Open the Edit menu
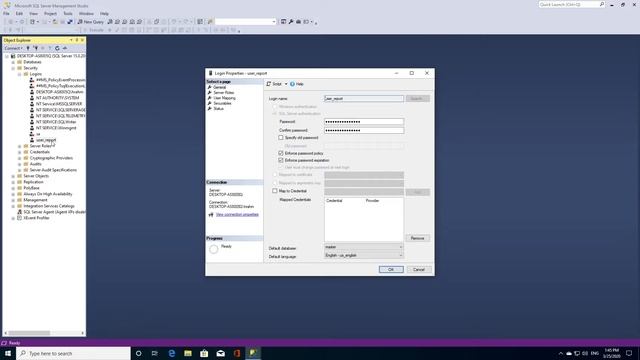 pyautogui.click(x=19, y=13)
